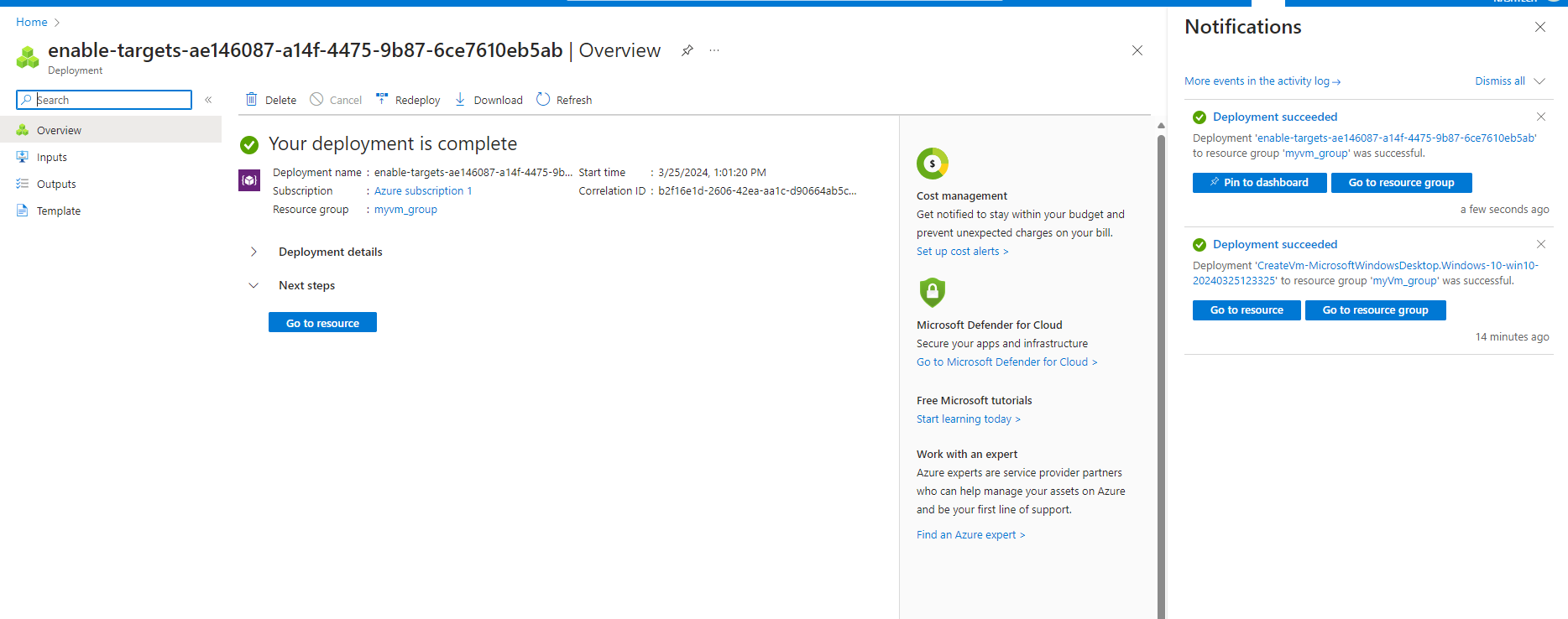1568x619 pixels.
Task: Expand the Dismiss all dropdown arrow
Action: 1539,81
